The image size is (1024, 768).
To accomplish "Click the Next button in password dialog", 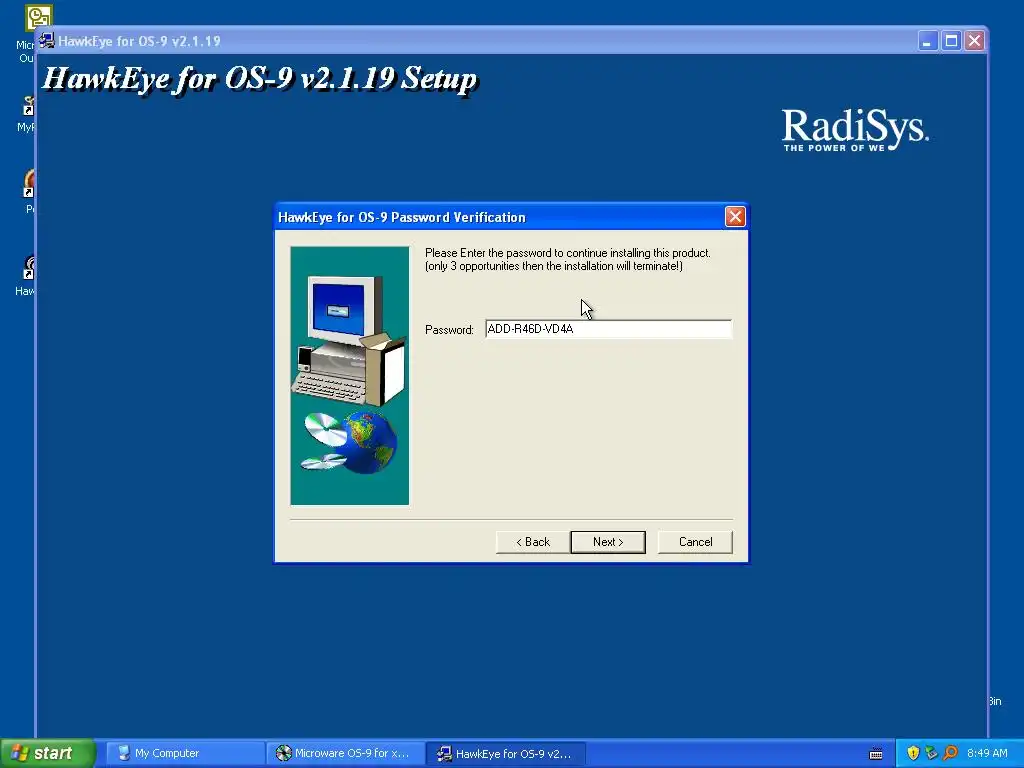I will click(607, 541).
